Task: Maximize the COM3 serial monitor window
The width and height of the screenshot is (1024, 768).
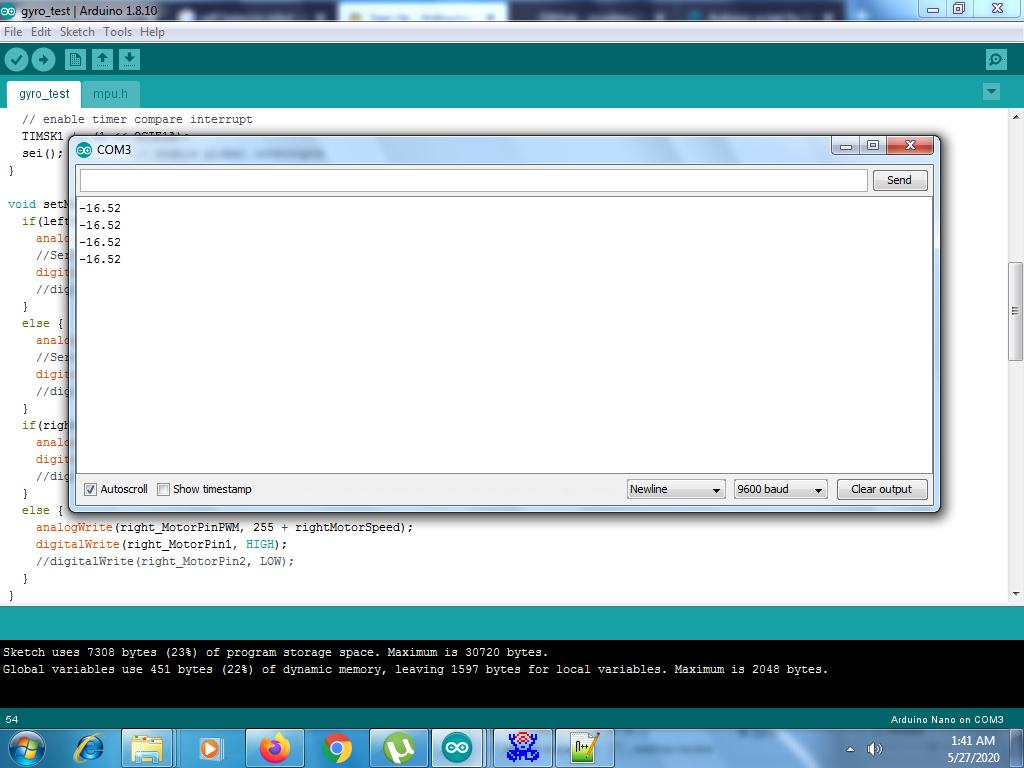Action: click(872, 146)
